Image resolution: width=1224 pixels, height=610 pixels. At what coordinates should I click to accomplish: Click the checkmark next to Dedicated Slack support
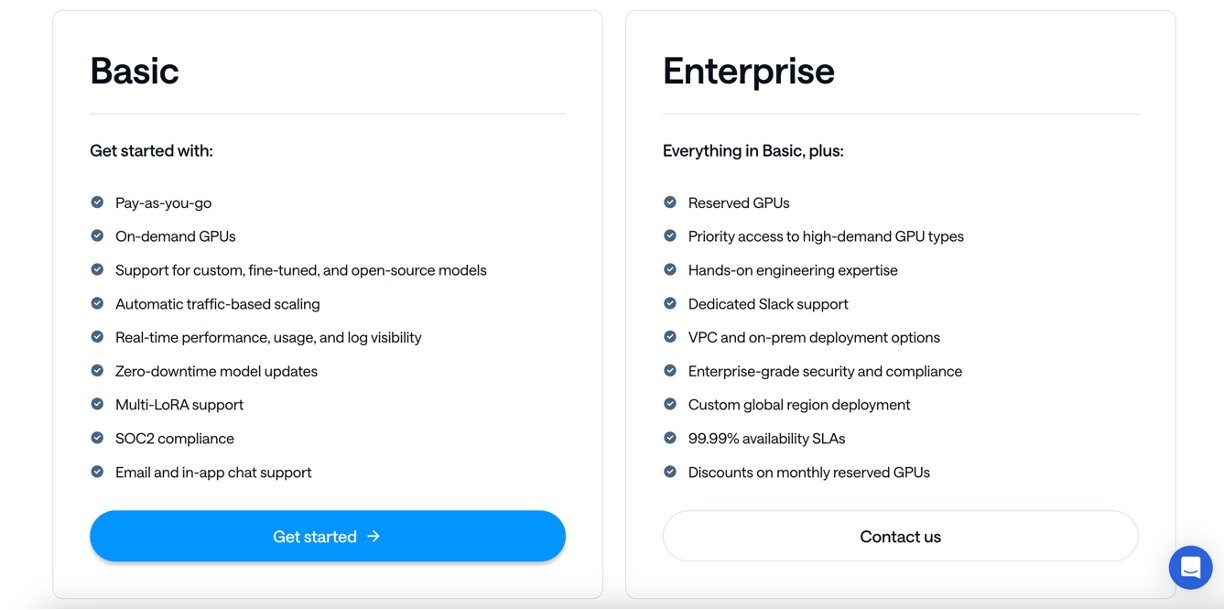point(670,303)
